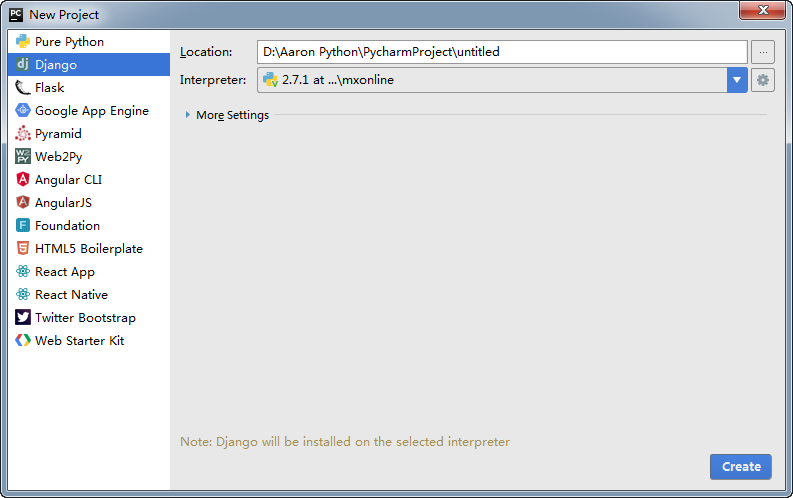Image resolution: width=793 pixels, height=498 pixels.
Task: Select Angular CLI project type
Action: [89, 179]
